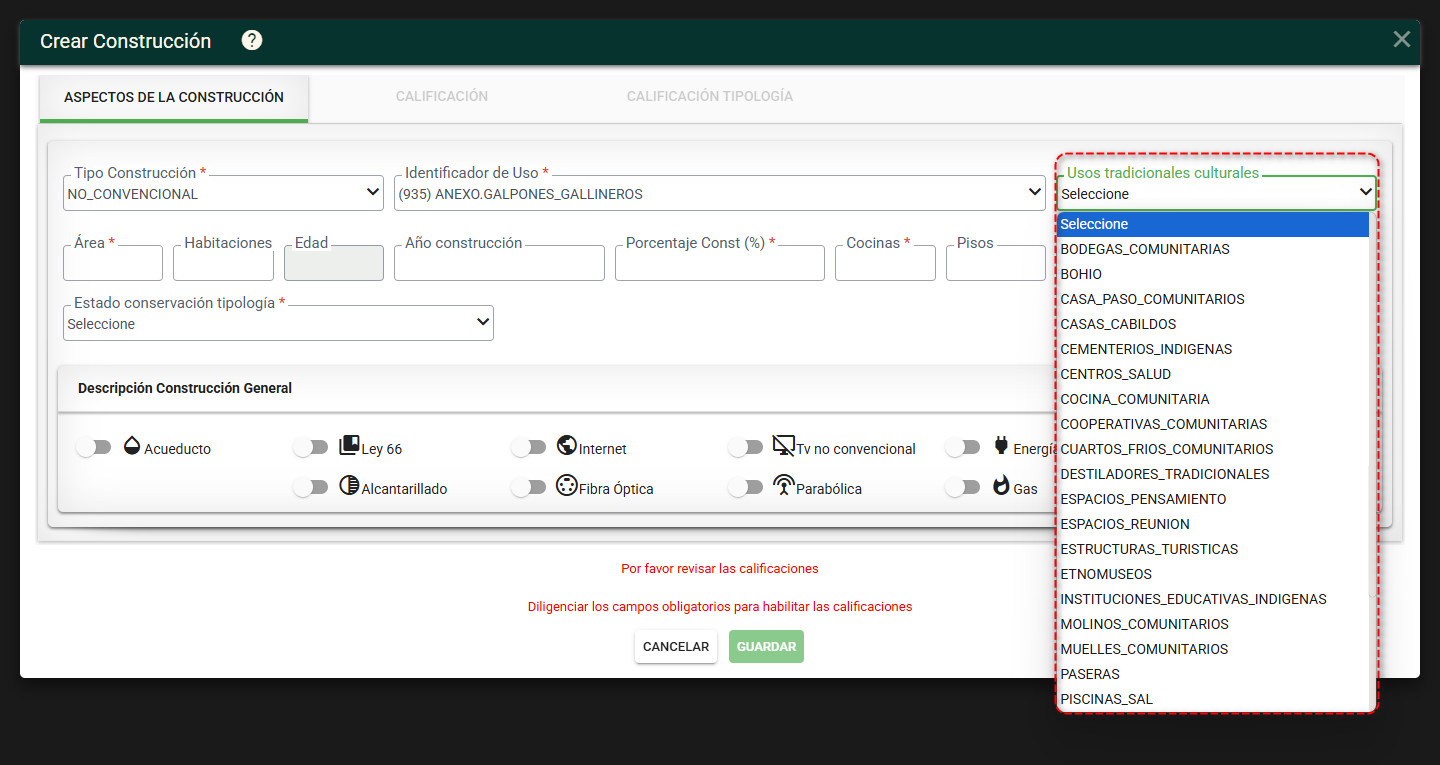
Task: Select MOLINOS_COMUNITARIOS in the list
Action: (x=1212, y=624)
